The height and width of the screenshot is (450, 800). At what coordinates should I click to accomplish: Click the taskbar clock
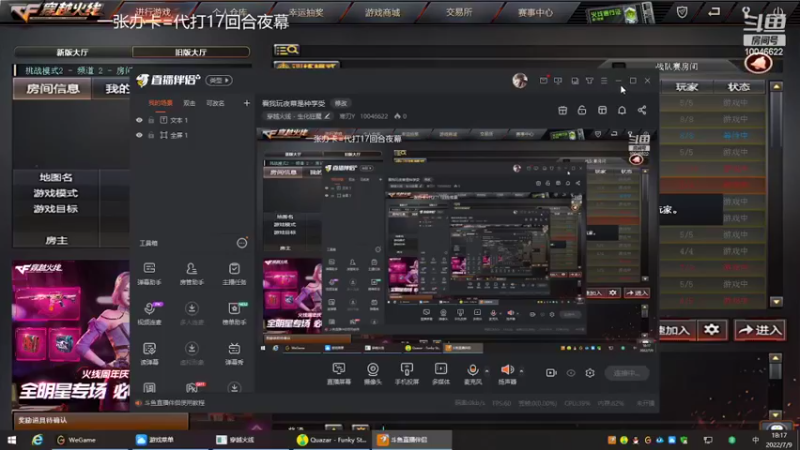pos(779,440)
